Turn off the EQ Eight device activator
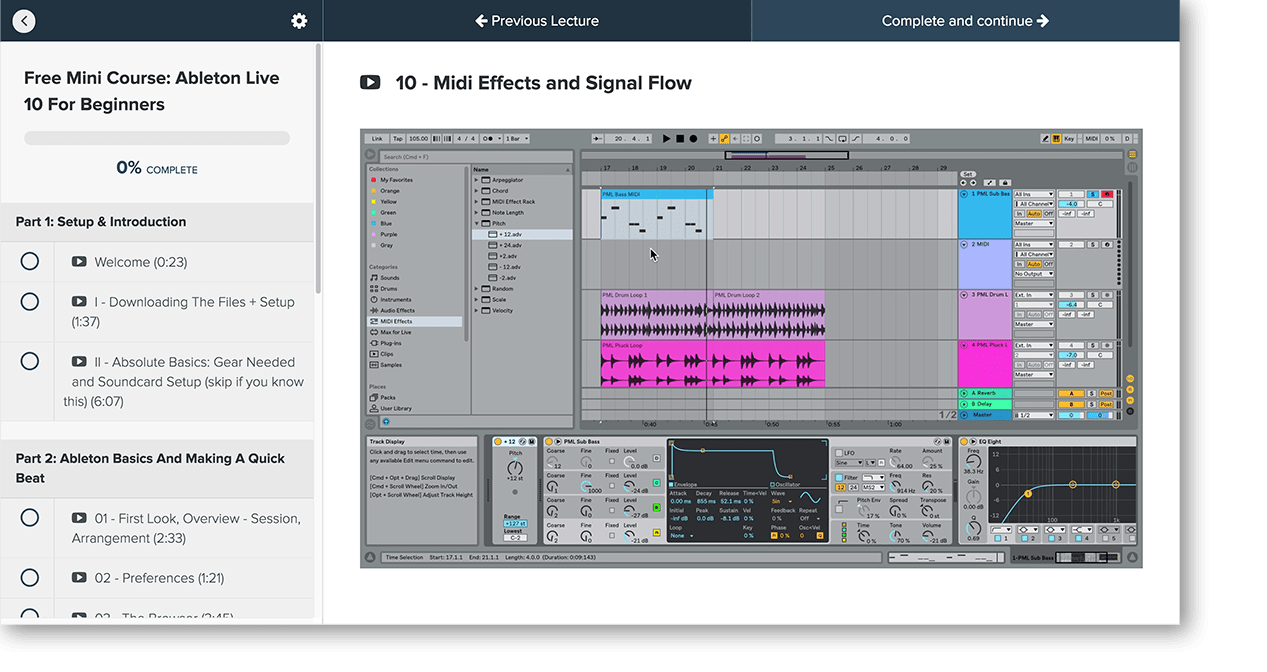Image resolution: width=1267 pixels, height=672 pixels. click(x=965, y=441)
